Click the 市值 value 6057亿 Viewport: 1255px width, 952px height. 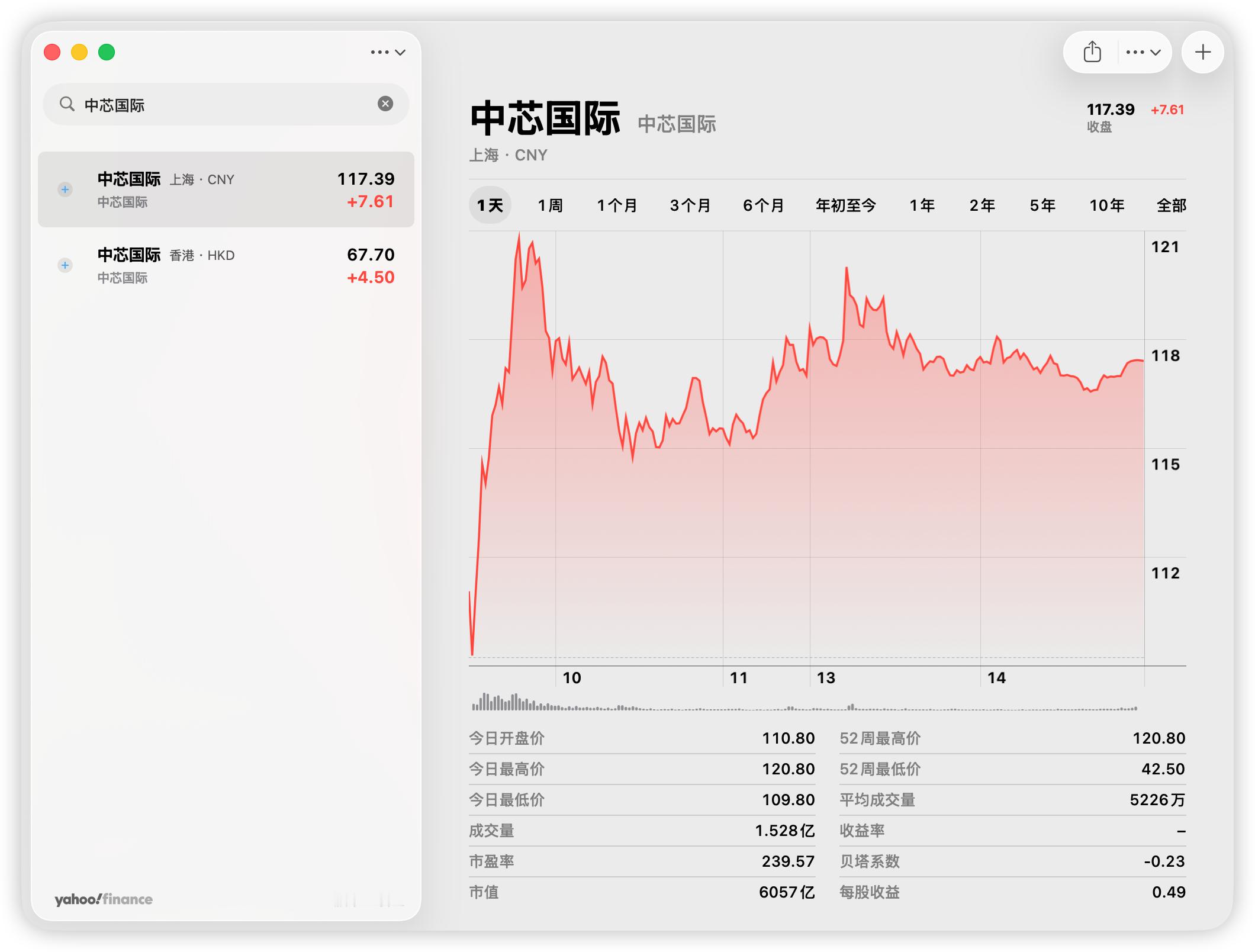pyautogui.click(x=787, y=892)
